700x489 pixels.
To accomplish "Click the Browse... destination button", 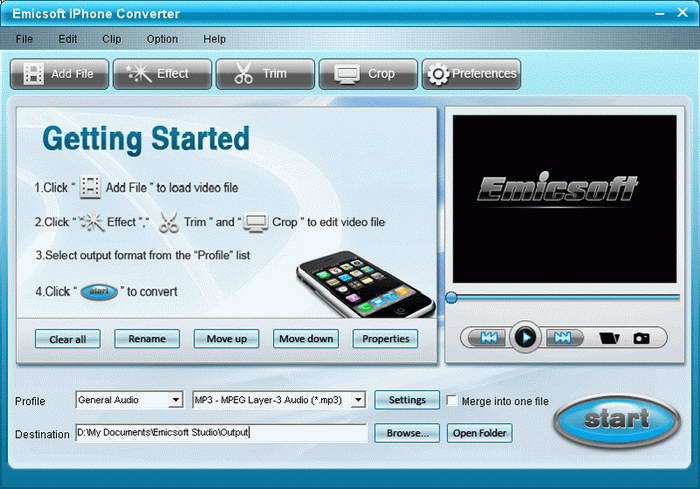I will click(x=407, y=433).
